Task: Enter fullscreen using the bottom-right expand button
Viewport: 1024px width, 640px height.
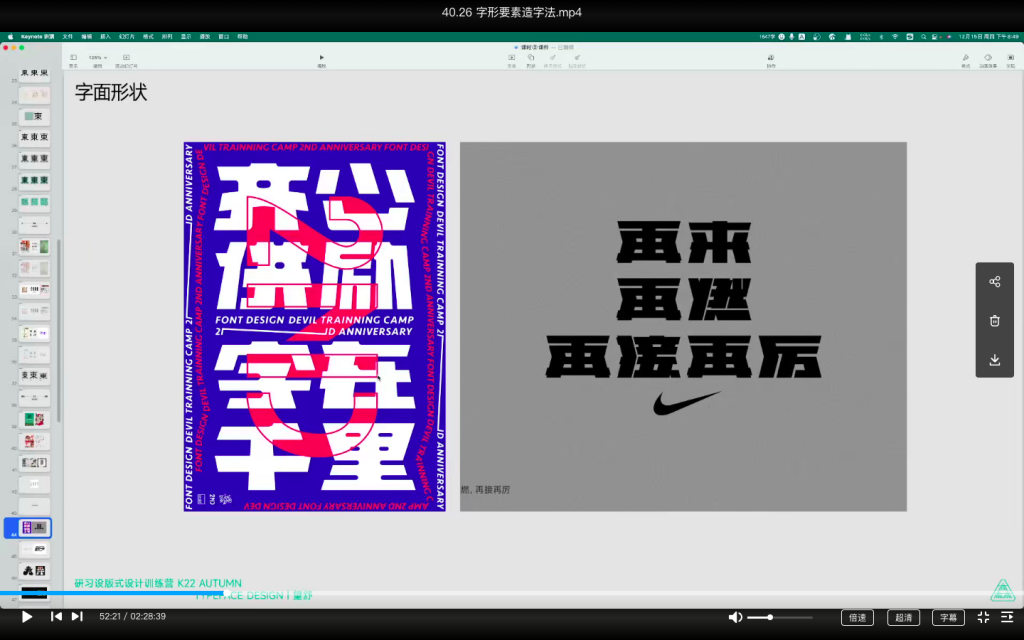Action: pos(983,618)
